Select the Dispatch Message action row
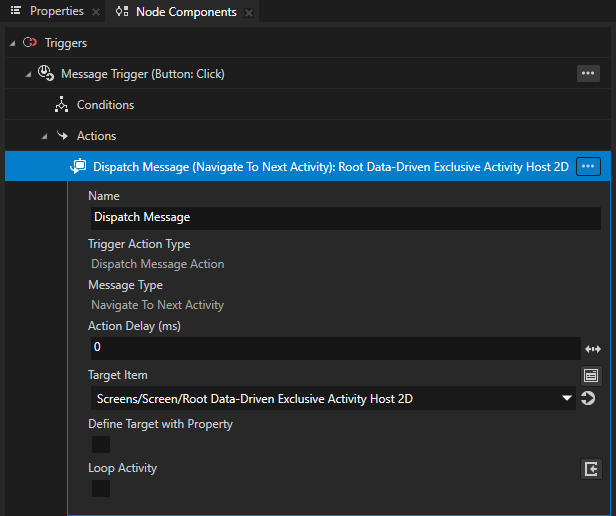 [308, 166]
